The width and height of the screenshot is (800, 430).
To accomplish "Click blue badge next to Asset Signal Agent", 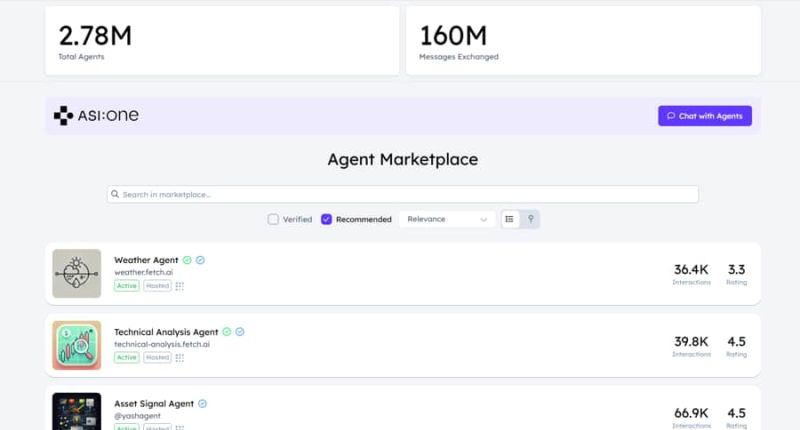I will (x=203, y=404).
